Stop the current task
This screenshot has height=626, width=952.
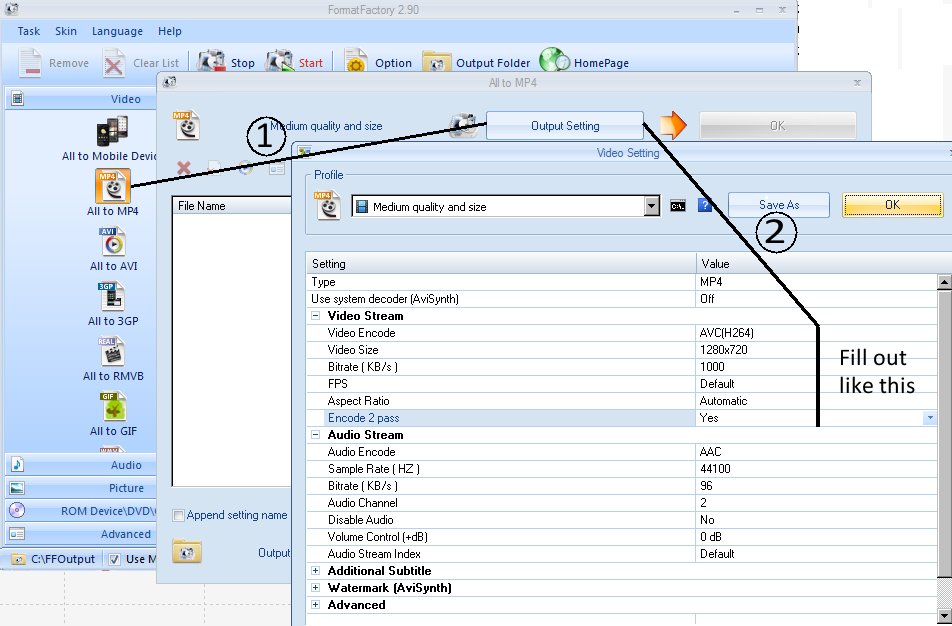pyautogui.click(x=211, y=62)
